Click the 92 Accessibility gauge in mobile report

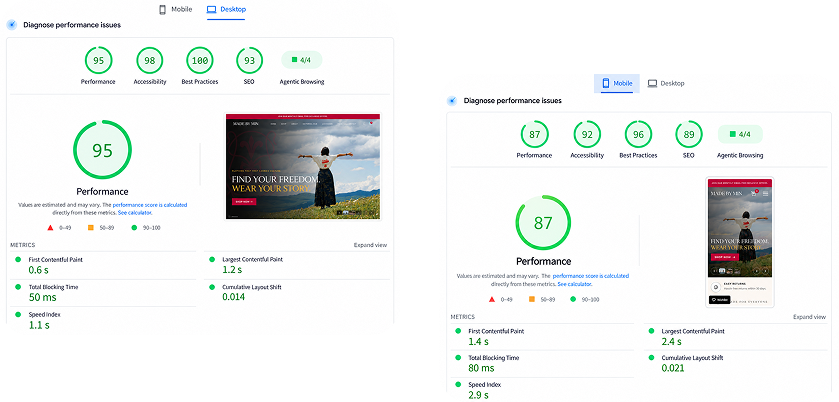point(587,134)
